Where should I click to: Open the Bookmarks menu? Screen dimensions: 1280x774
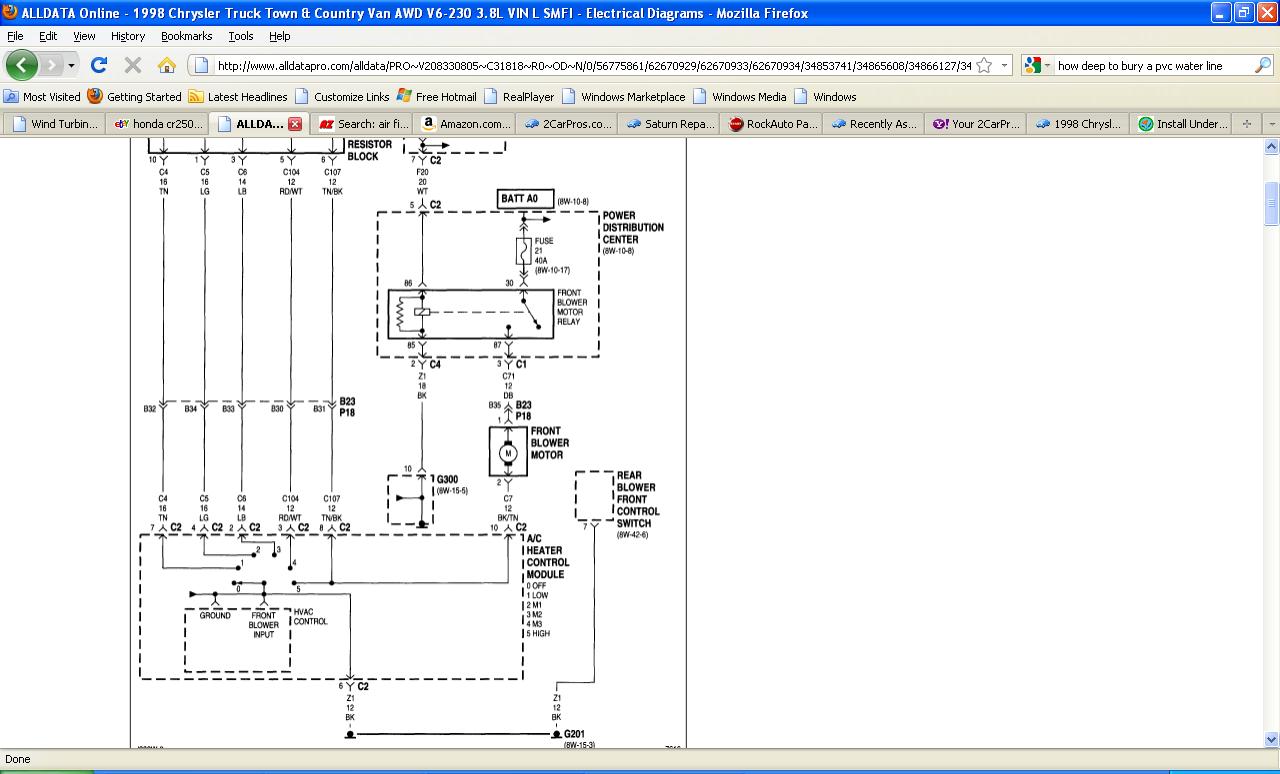[186, 36]
